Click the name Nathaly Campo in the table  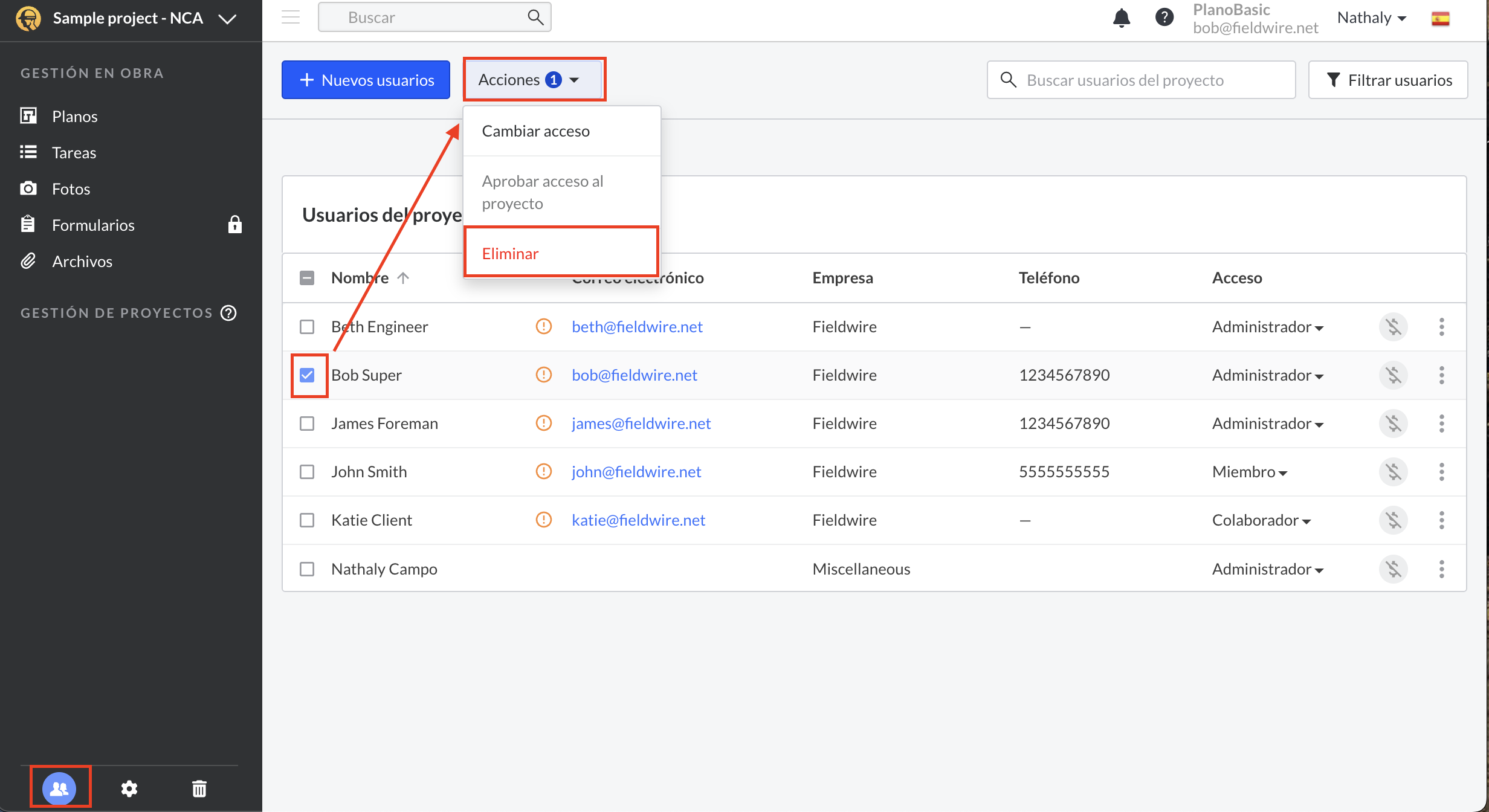coord(384,569)
